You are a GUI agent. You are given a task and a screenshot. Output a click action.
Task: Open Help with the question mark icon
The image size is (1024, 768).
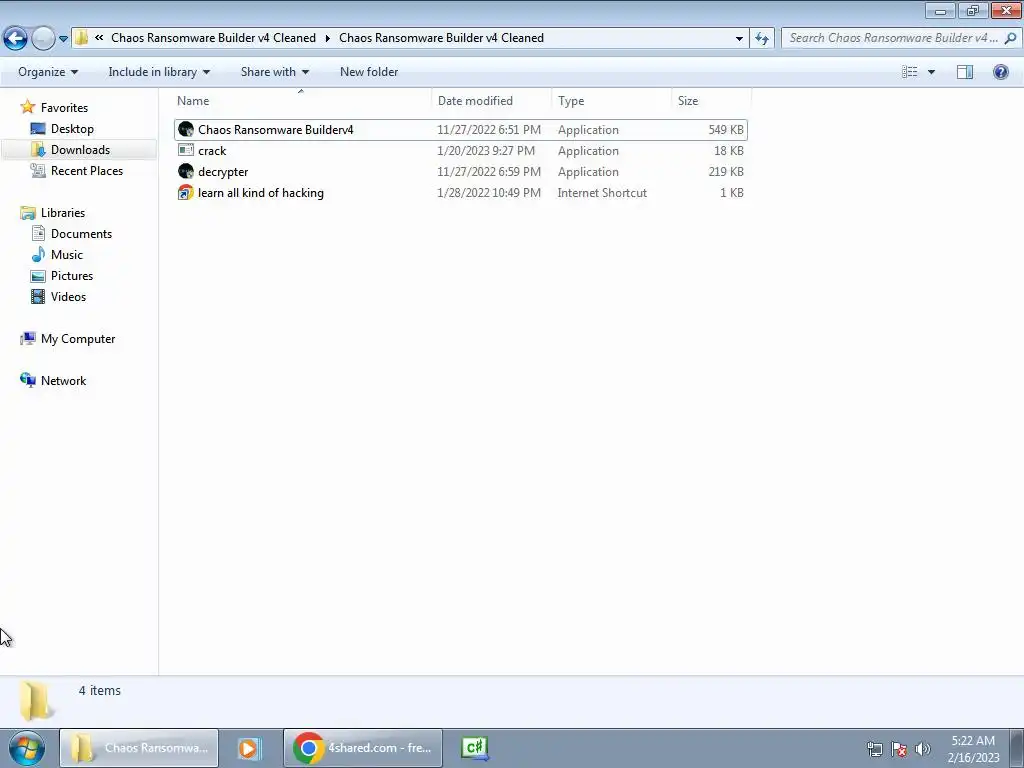pos(1000,72)
